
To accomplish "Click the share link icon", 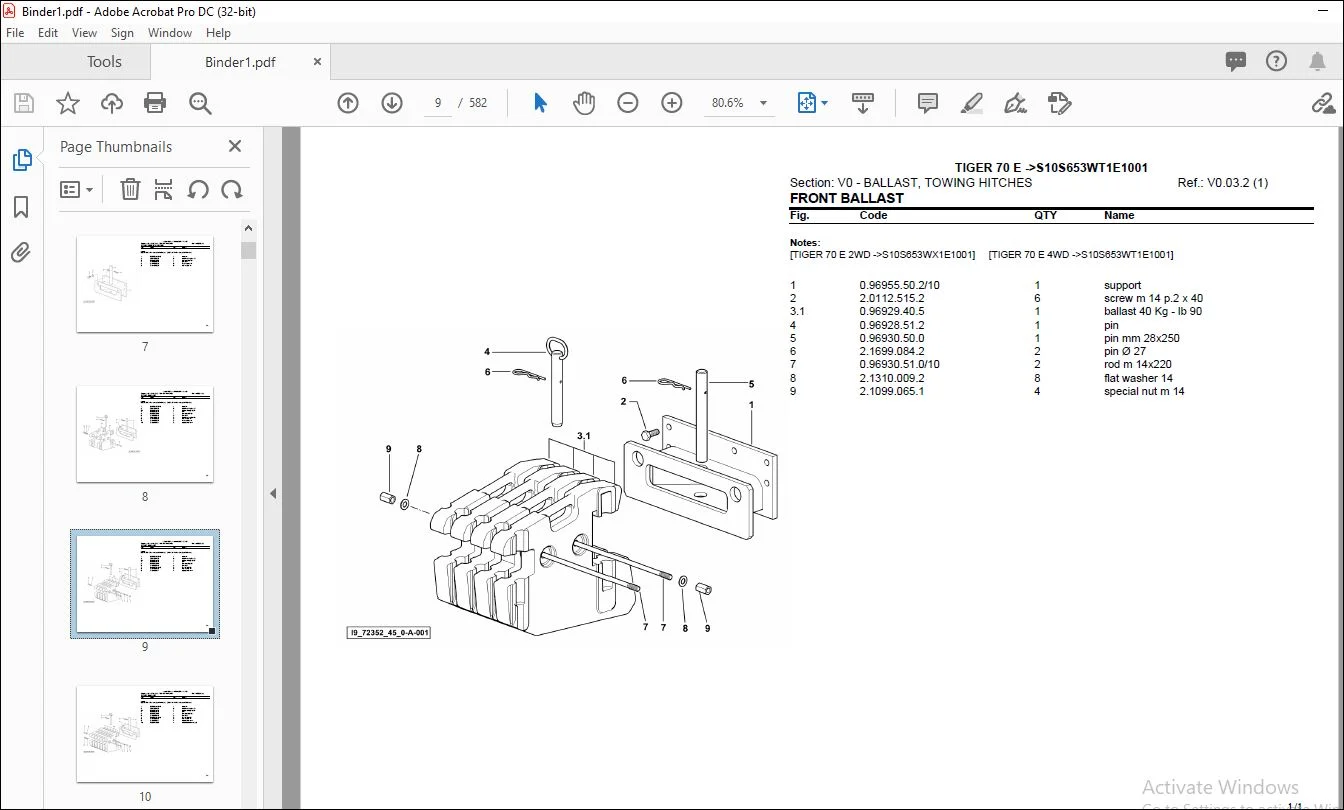I will (x=1323, y=103).
